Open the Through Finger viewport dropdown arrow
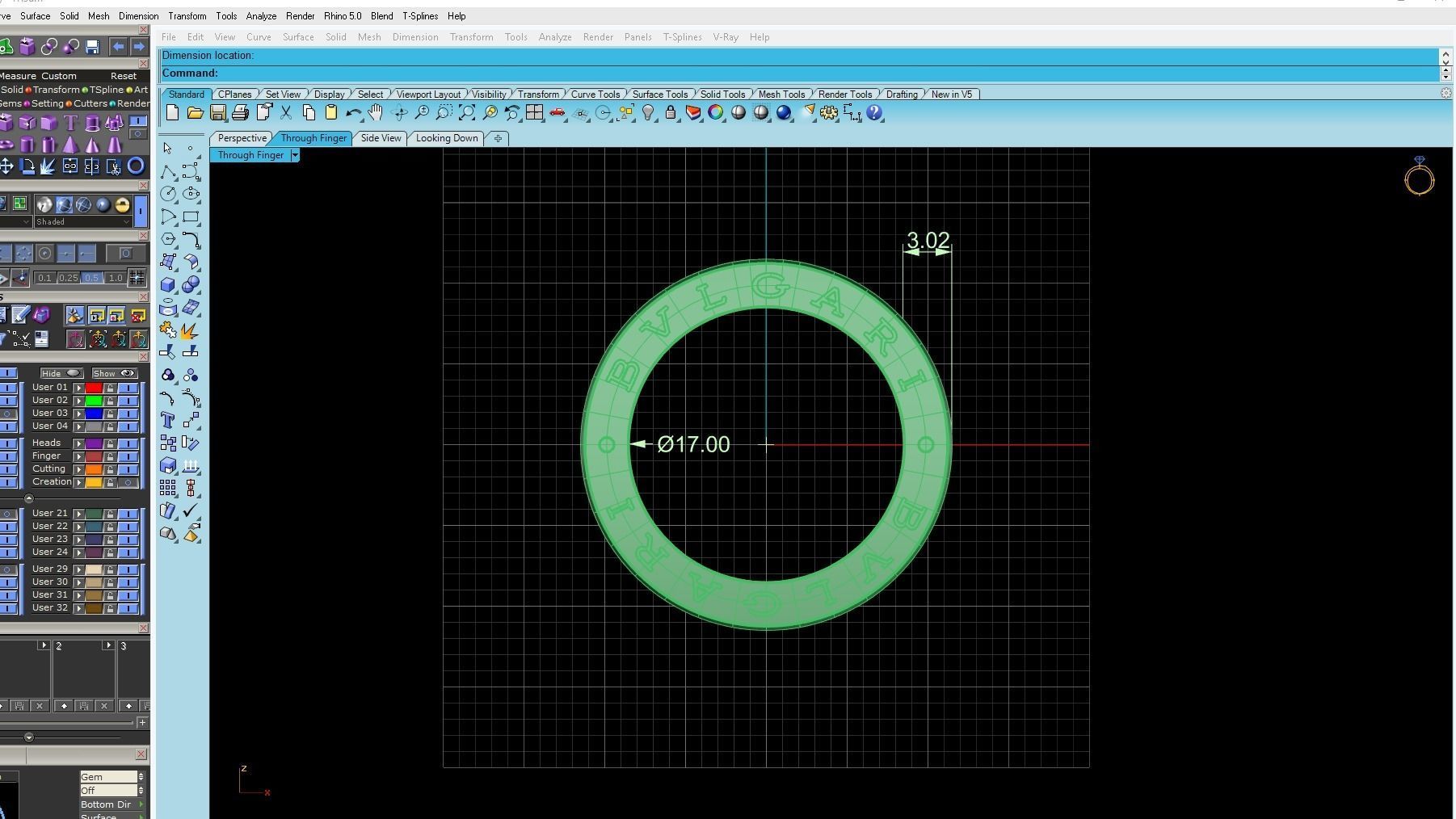Viewport: 1456px width, 819px height. pos(295,155)
